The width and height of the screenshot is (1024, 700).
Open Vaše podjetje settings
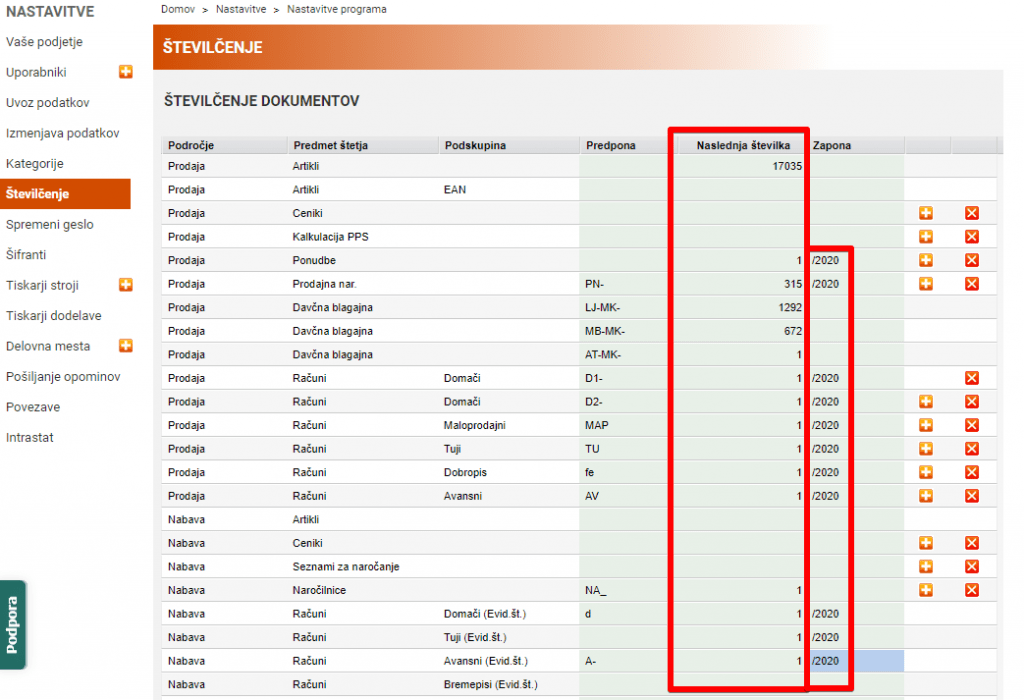click(44, 42)
